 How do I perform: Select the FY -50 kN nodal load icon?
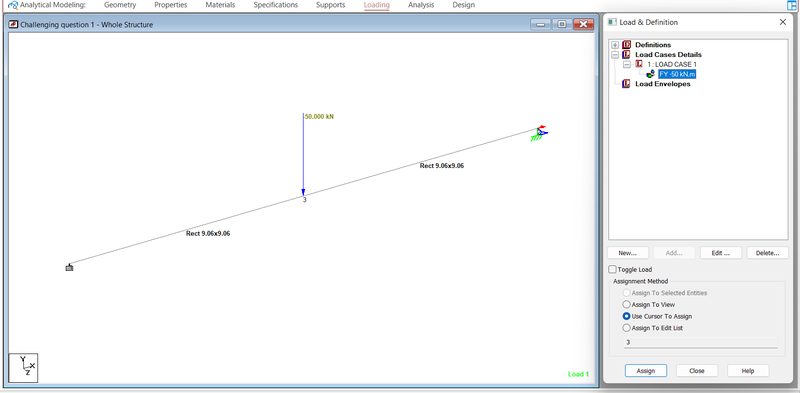(x=650, y=74)
